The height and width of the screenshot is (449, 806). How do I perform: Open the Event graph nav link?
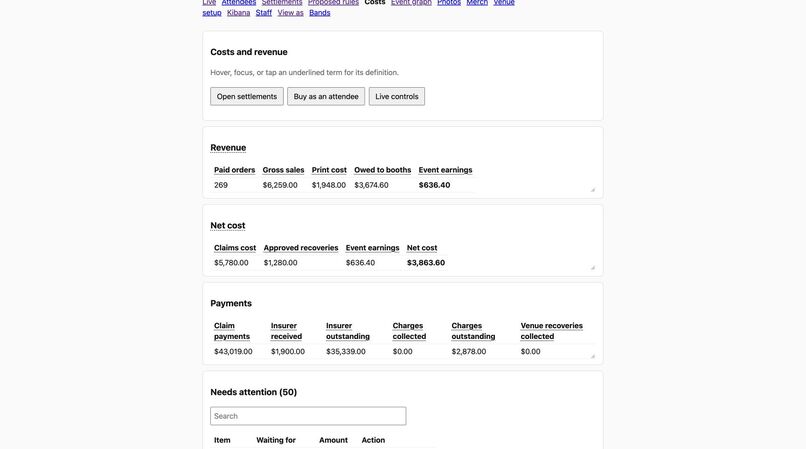(411, 3)
